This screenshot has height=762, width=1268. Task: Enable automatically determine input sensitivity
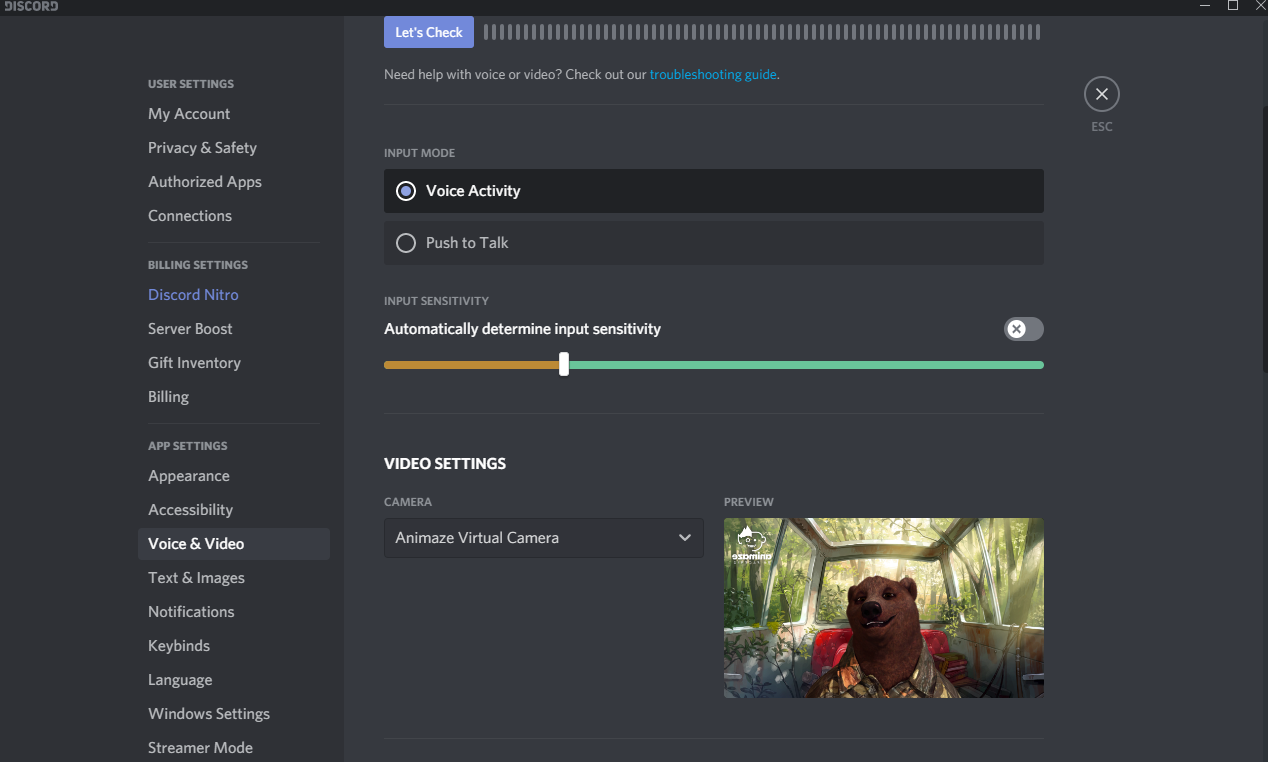click(1023, 329)
